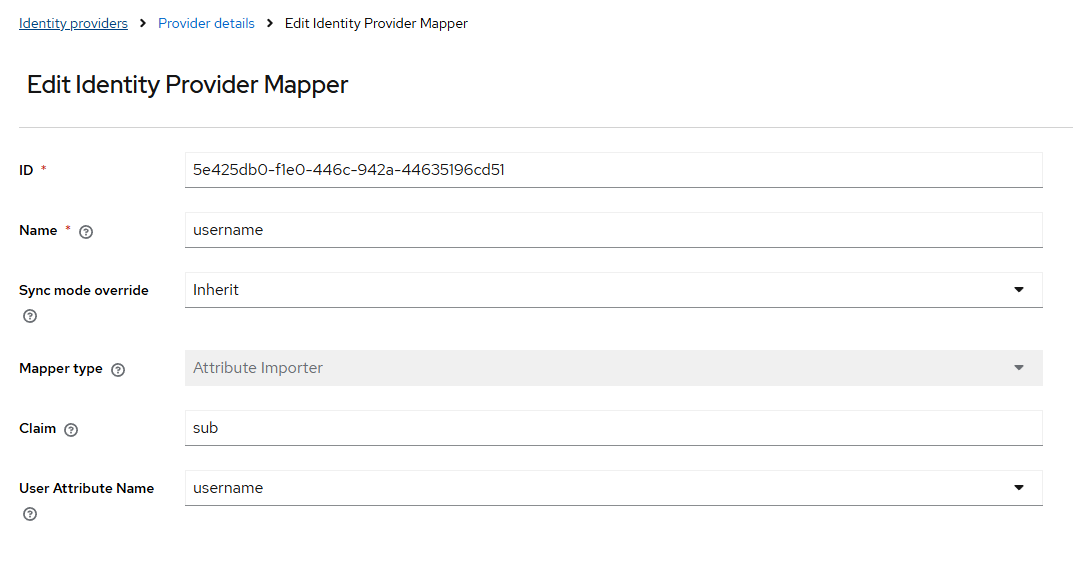Show help for Sync mode override

(30, 316)
